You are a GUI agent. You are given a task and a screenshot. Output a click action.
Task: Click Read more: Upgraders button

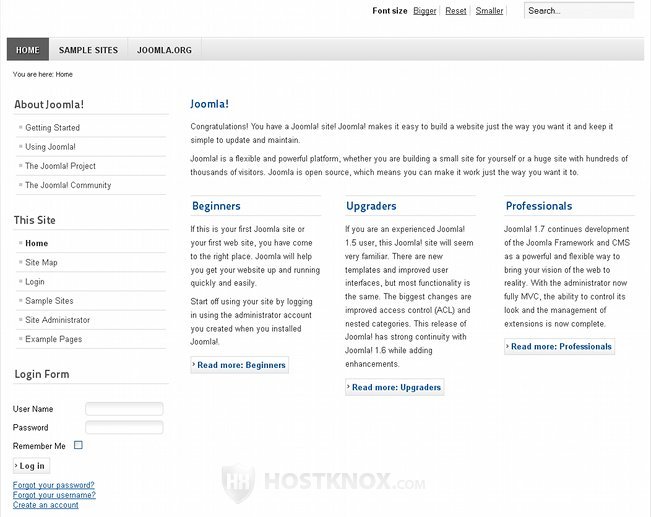pyautogui.click(x=394, y=387)
